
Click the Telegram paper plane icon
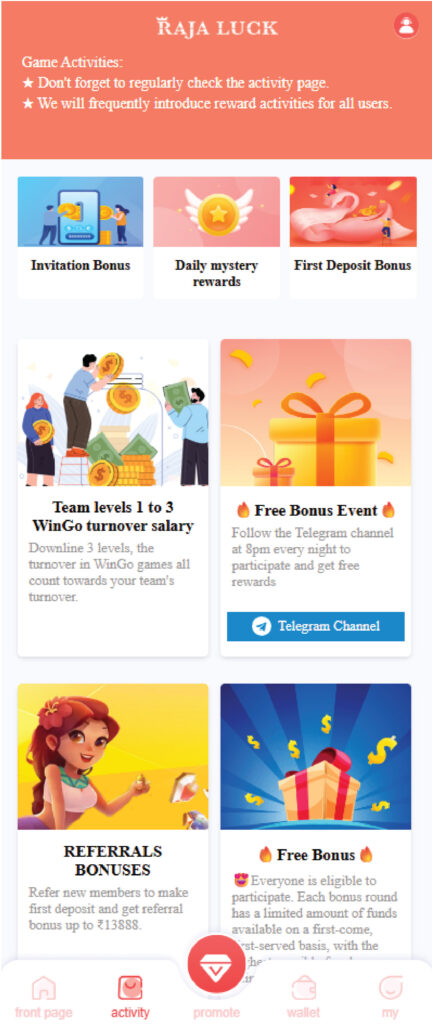coord(262,626)
